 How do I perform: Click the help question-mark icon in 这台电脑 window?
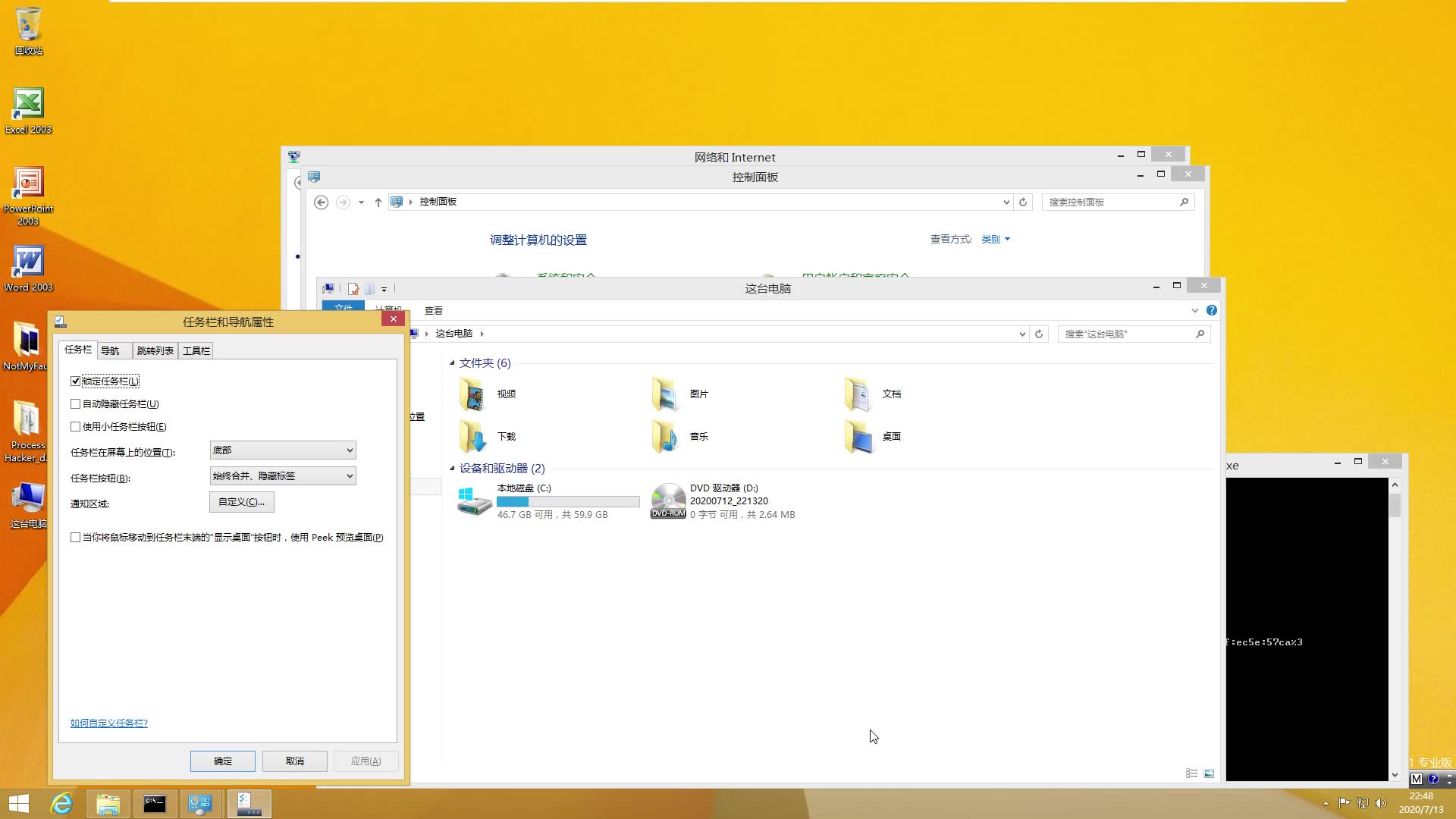pyautogui.click(x=1211, y=310)
